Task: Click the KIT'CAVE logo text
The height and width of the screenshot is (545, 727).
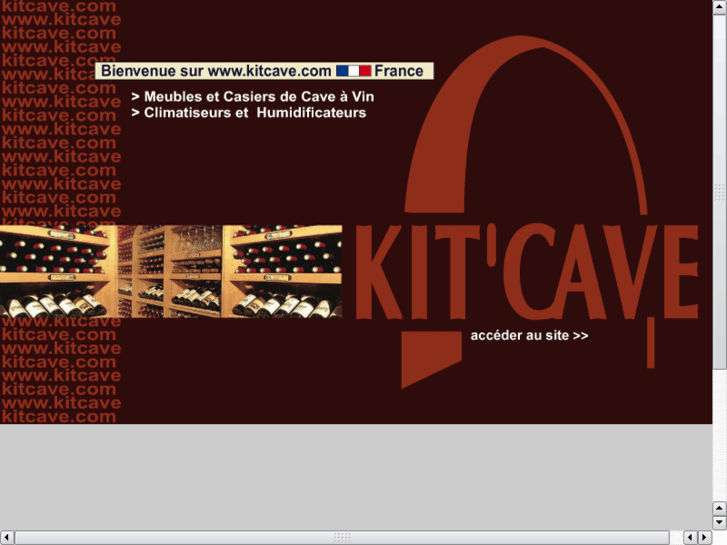Action: coord(527,272)
